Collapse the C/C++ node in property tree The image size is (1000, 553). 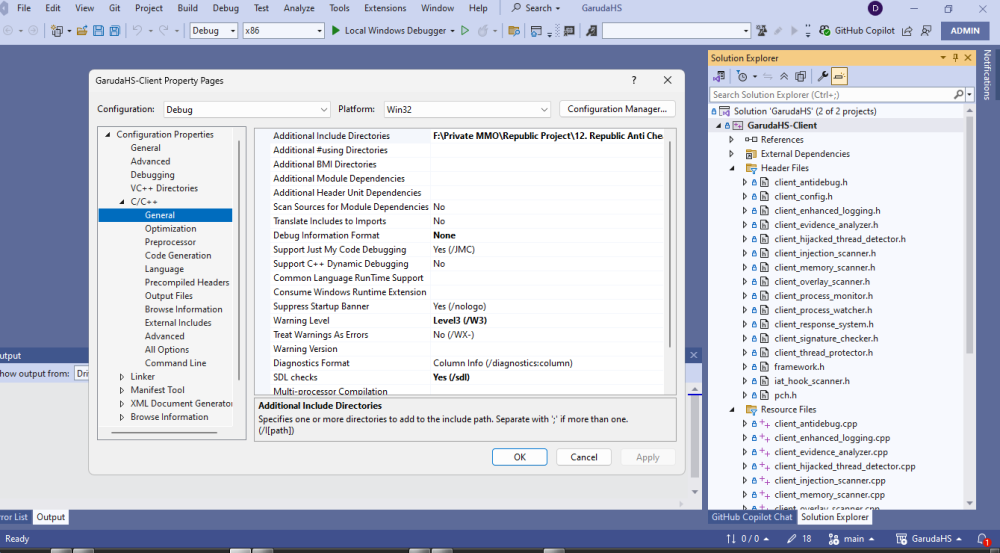(x=122, y=202)
